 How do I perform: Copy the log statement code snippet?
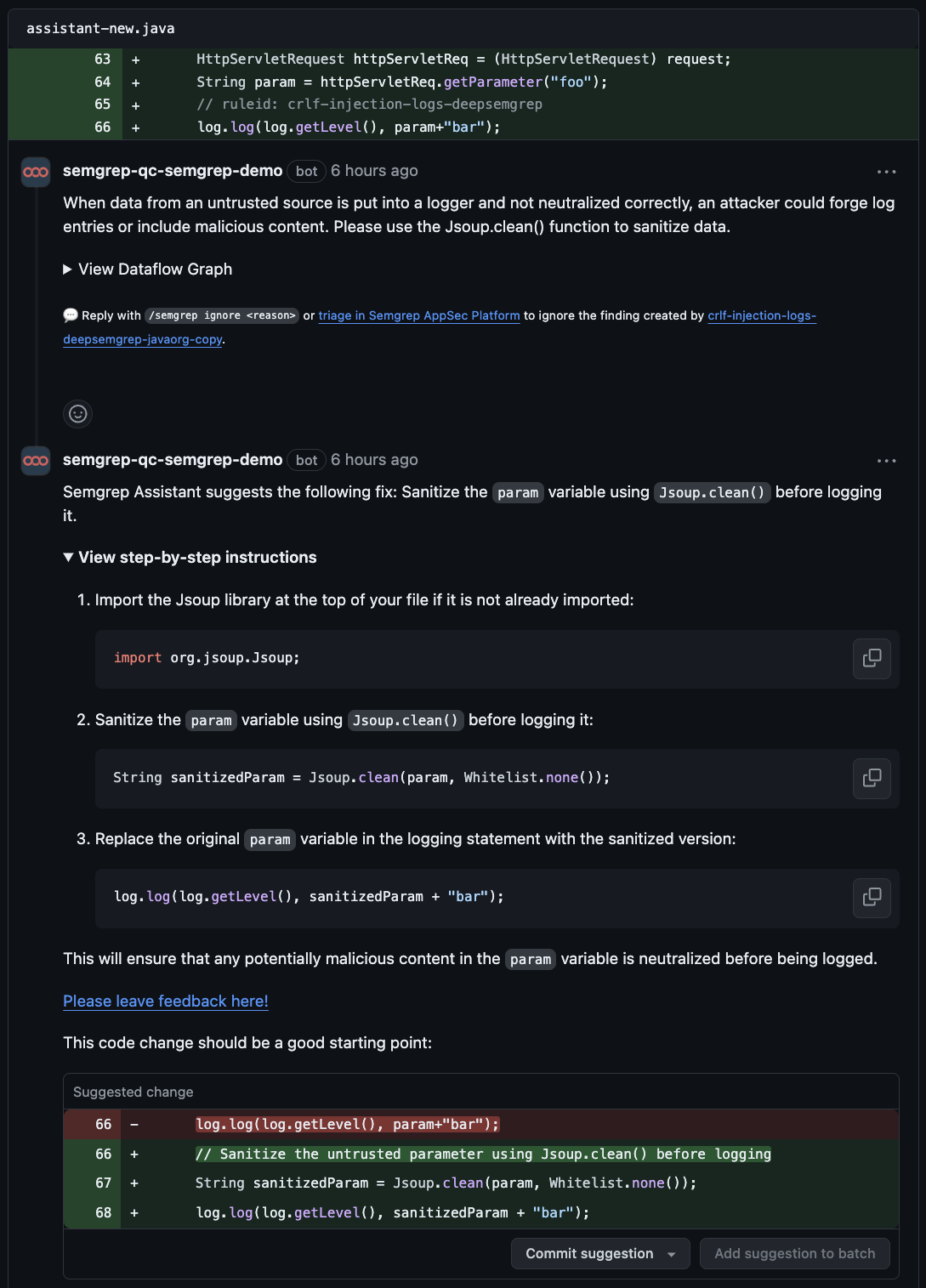click(872, 898)
